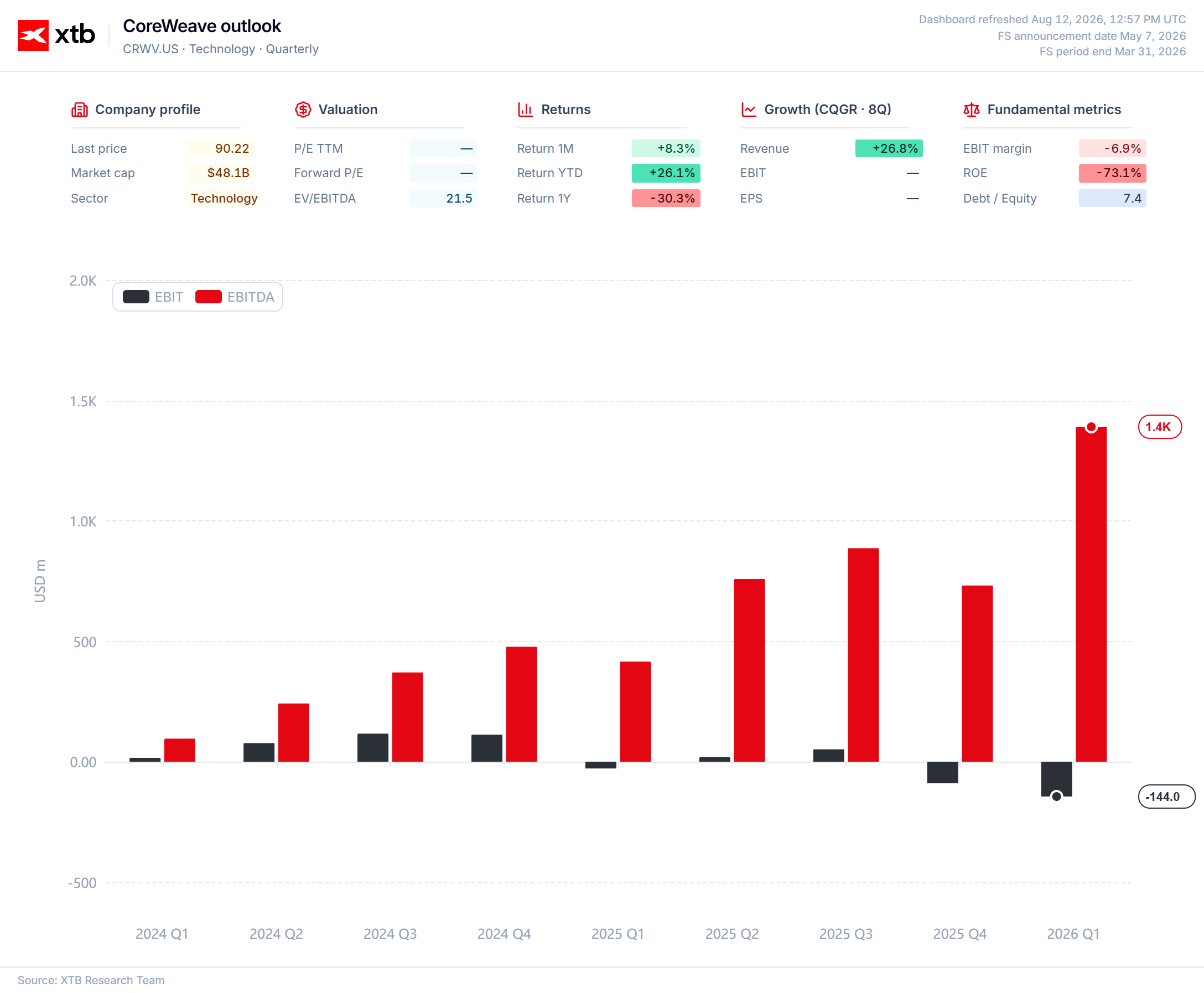This screenshot has height=993, width=1204.
Task: Click the -144.0 EBIT value label
Action: (x=1166, y=797)
